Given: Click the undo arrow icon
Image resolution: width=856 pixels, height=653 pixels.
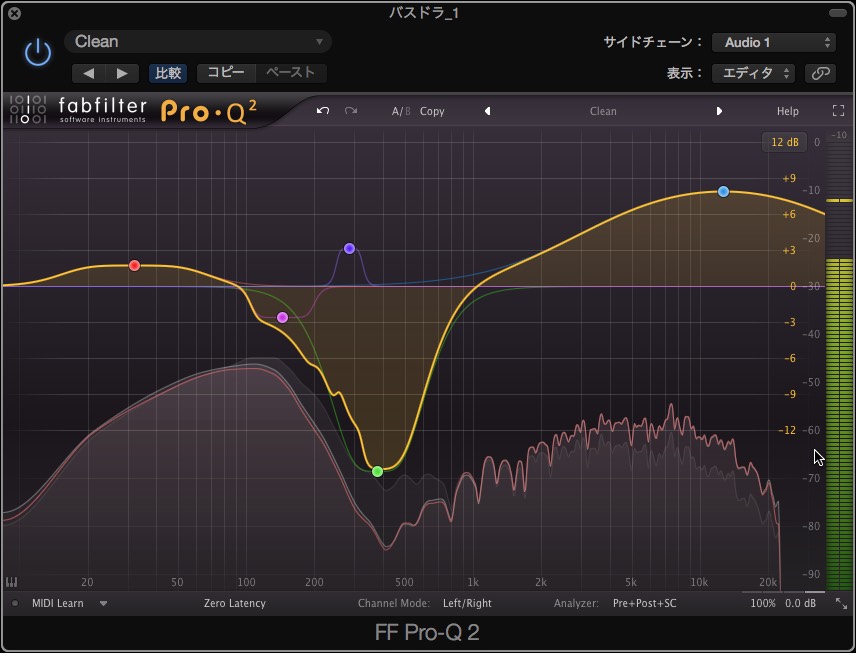Looking at the screenshot, I should click(323, 111).
